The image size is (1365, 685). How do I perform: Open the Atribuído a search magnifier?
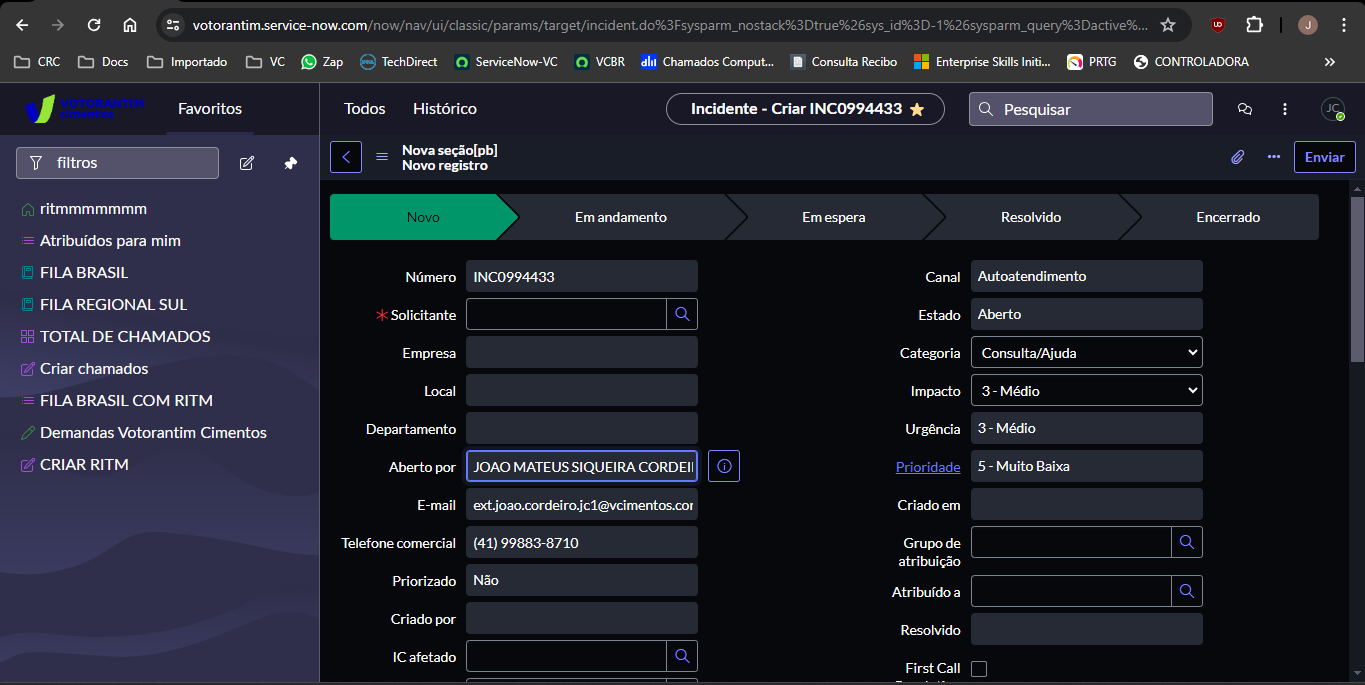[1187, 590]
